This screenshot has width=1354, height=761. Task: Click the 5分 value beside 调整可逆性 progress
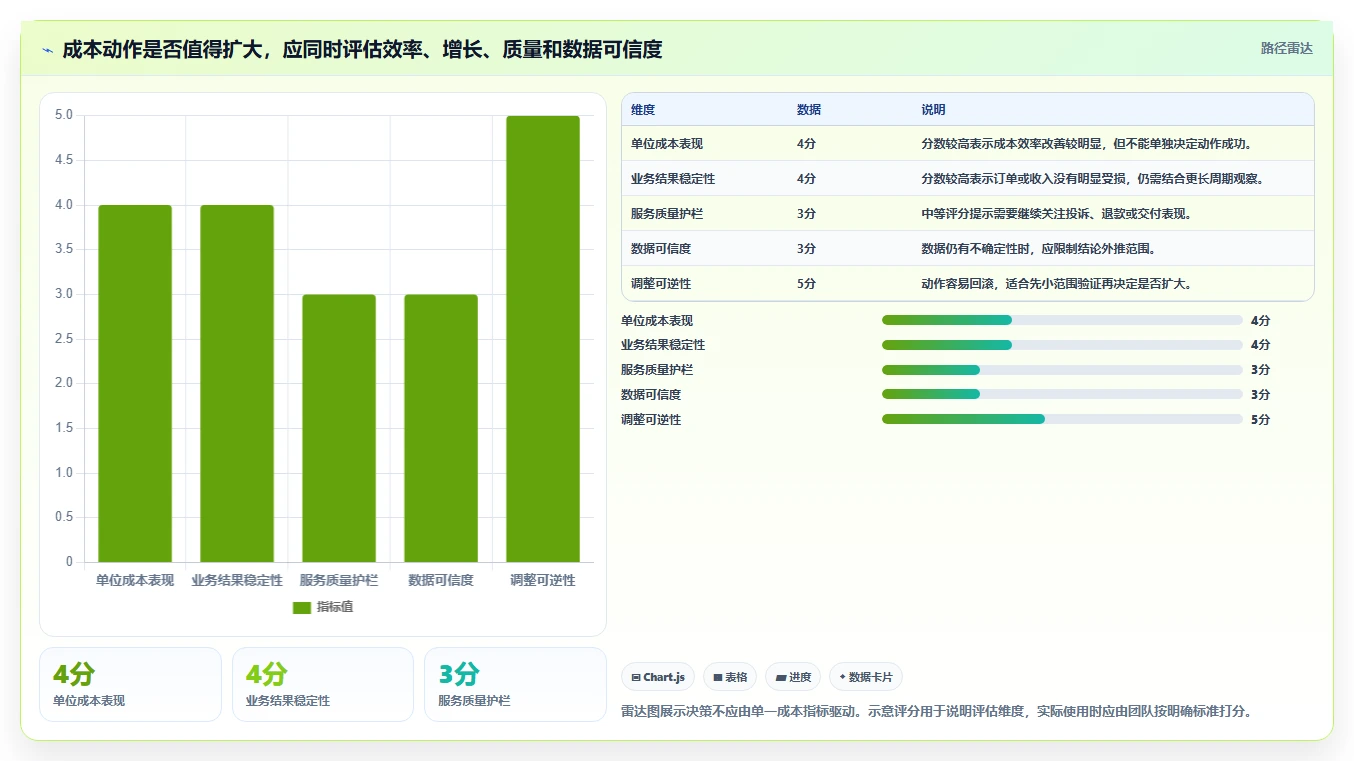pyautogui.click(x=1261, y=420)
